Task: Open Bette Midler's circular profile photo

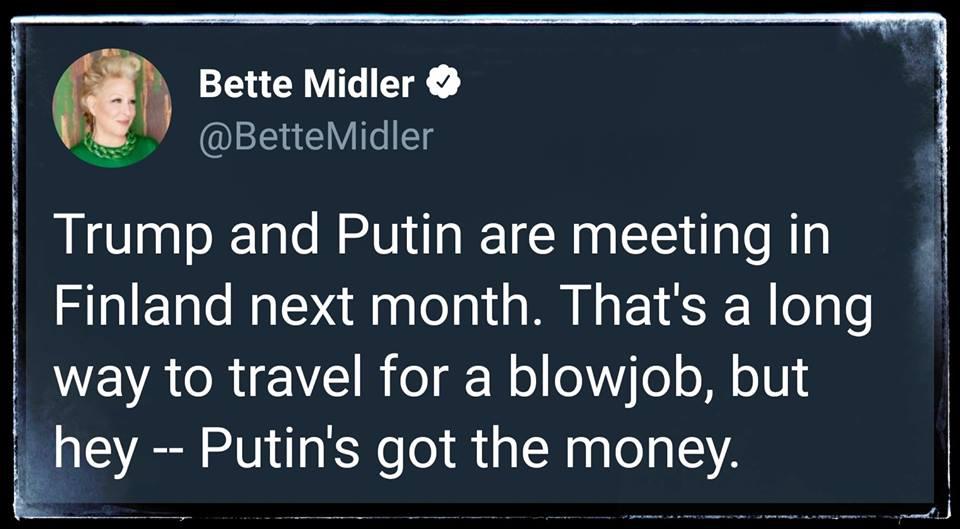Action: coord(112,108)
